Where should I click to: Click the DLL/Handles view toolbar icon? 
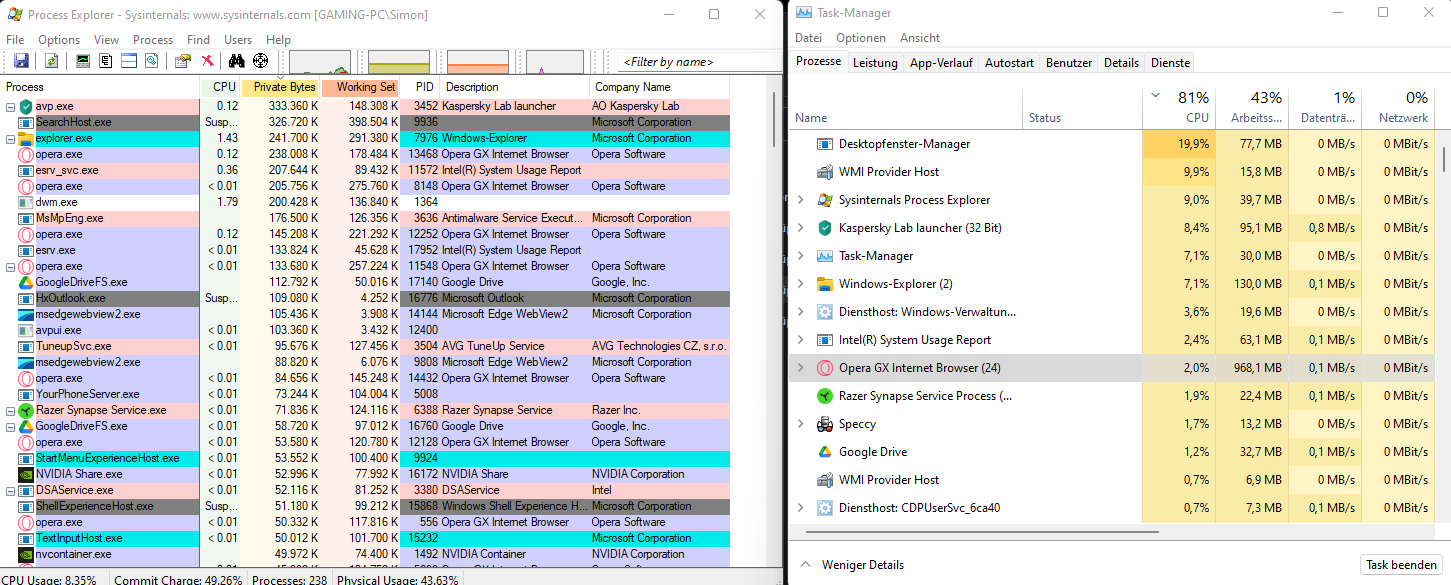pos(151,61)
